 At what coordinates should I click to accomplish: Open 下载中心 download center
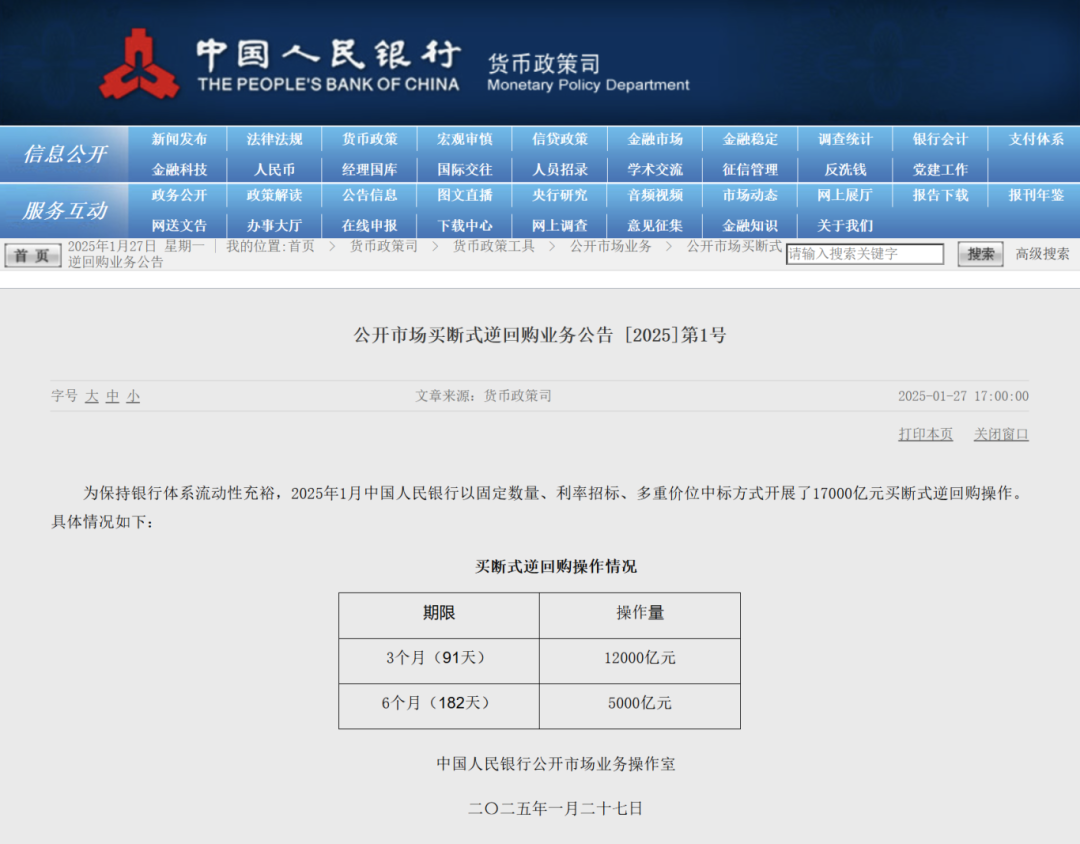click(x=465, y=226)
